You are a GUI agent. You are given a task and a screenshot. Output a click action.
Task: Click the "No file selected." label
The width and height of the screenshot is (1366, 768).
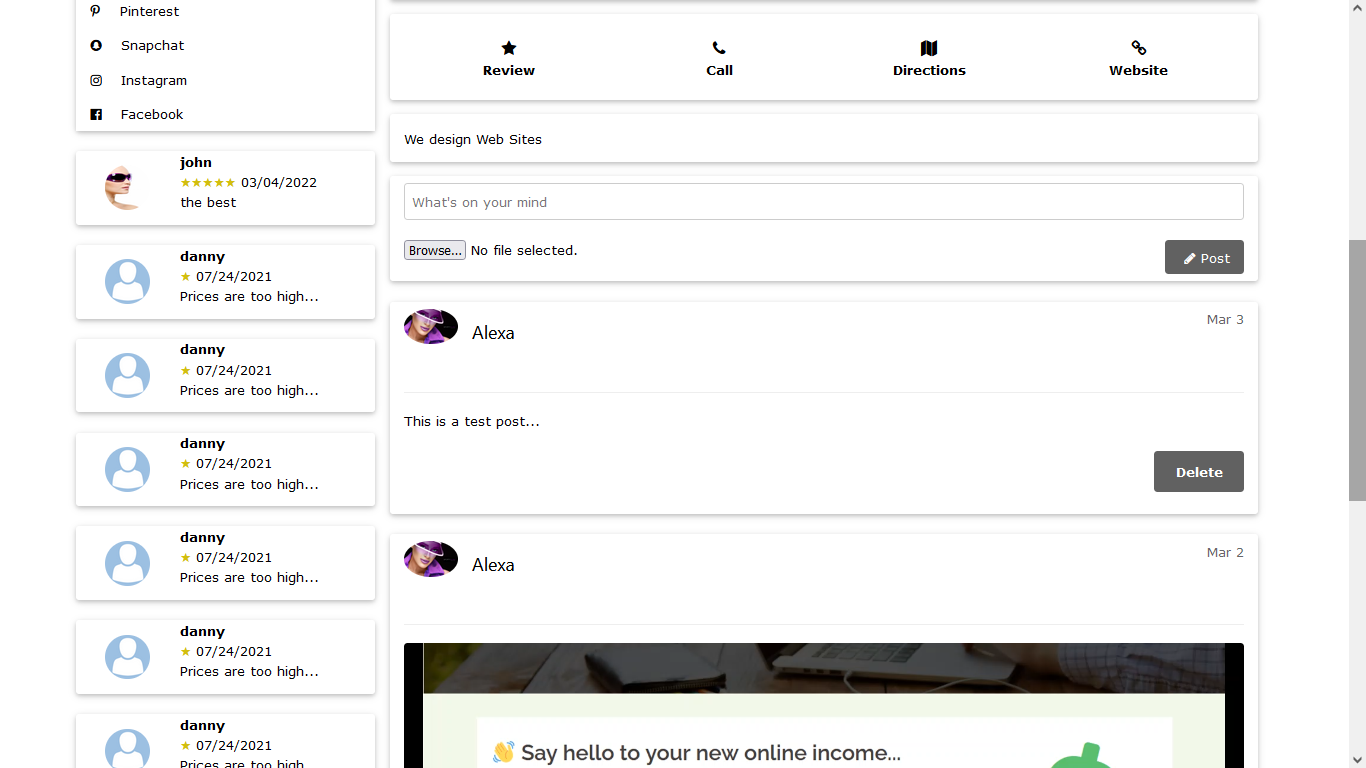524,250
